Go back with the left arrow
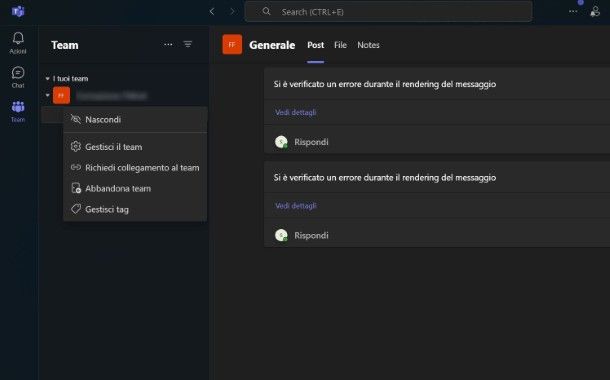The width and height of the screenshot is (610, 380). coord(212,12)
